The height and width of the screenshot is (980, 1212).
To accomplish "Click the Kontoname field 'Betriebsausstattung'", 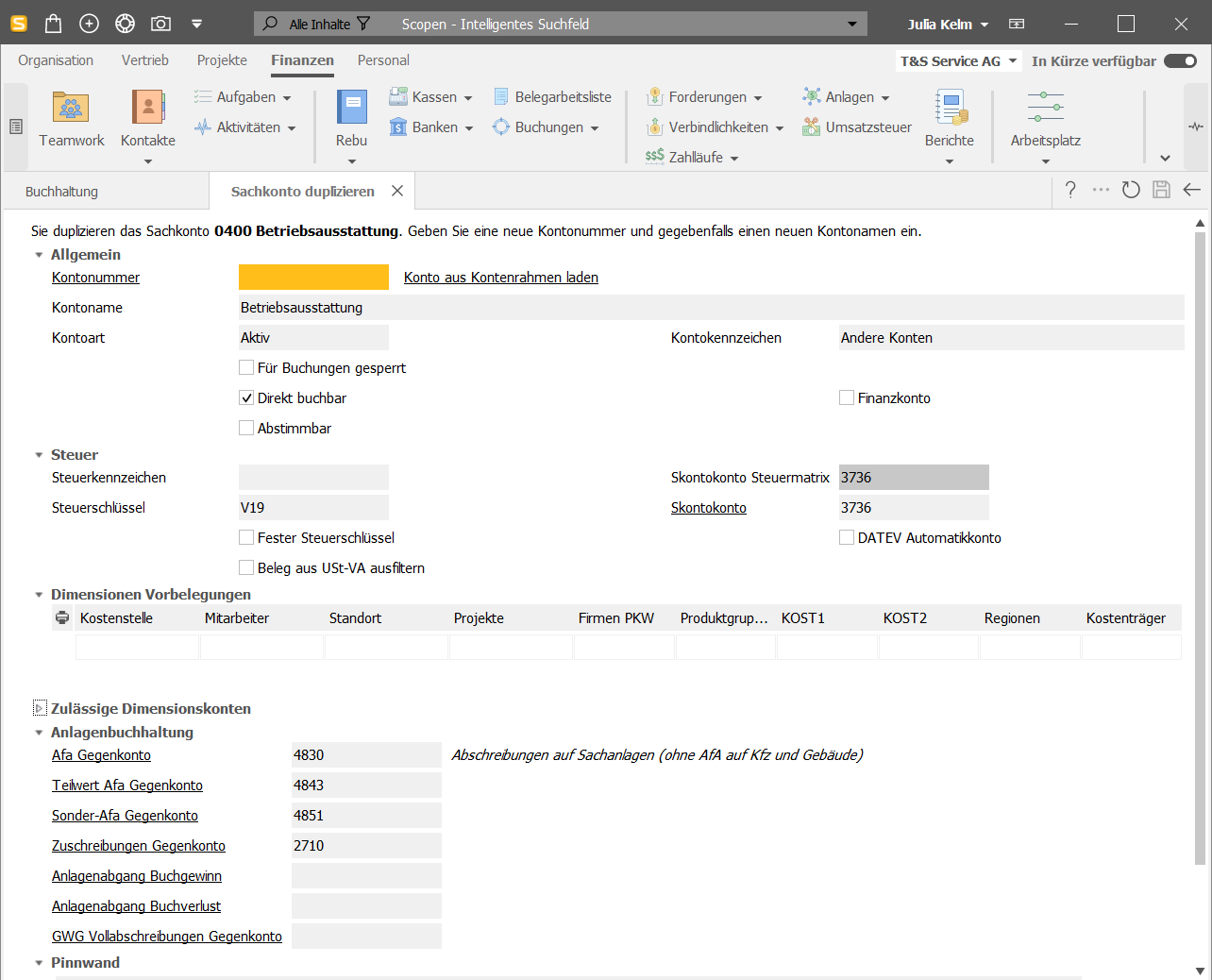I will pos(712,307).
